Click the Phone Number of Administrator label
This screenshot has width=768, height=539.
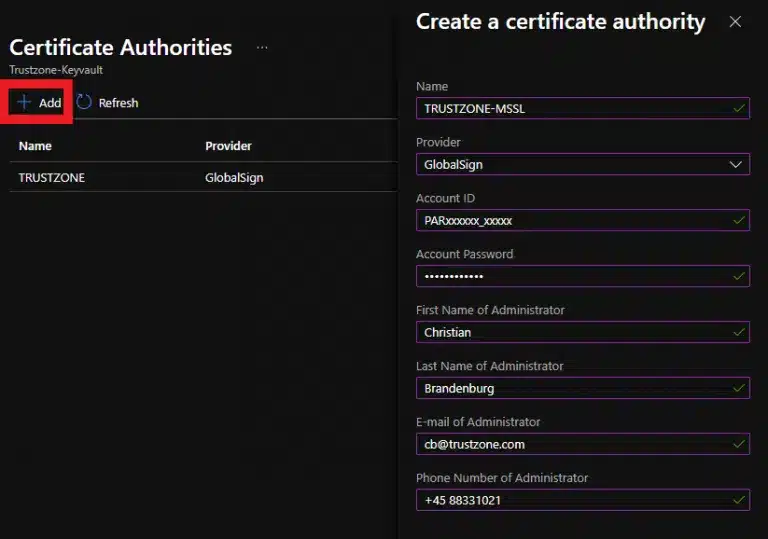point(502,477)
